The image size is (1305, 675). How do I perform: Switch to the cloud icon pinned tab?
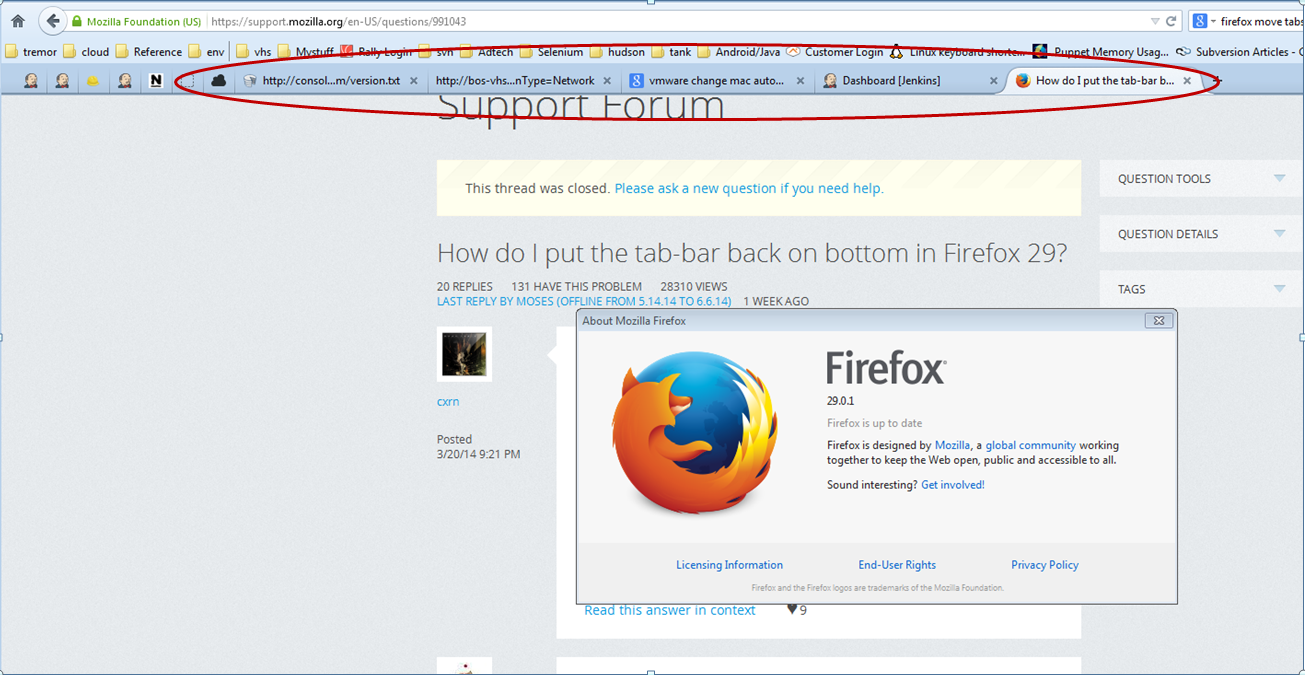(x=218, y=81)
